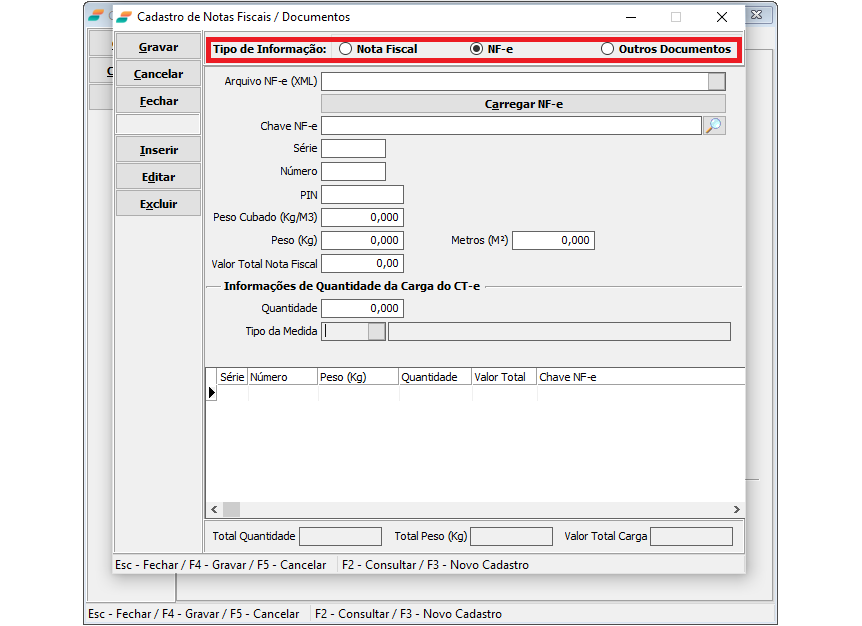Open the Tipo da Medida lookup dropdown
Screen dimensions: 862x626
tap(376, 332)
